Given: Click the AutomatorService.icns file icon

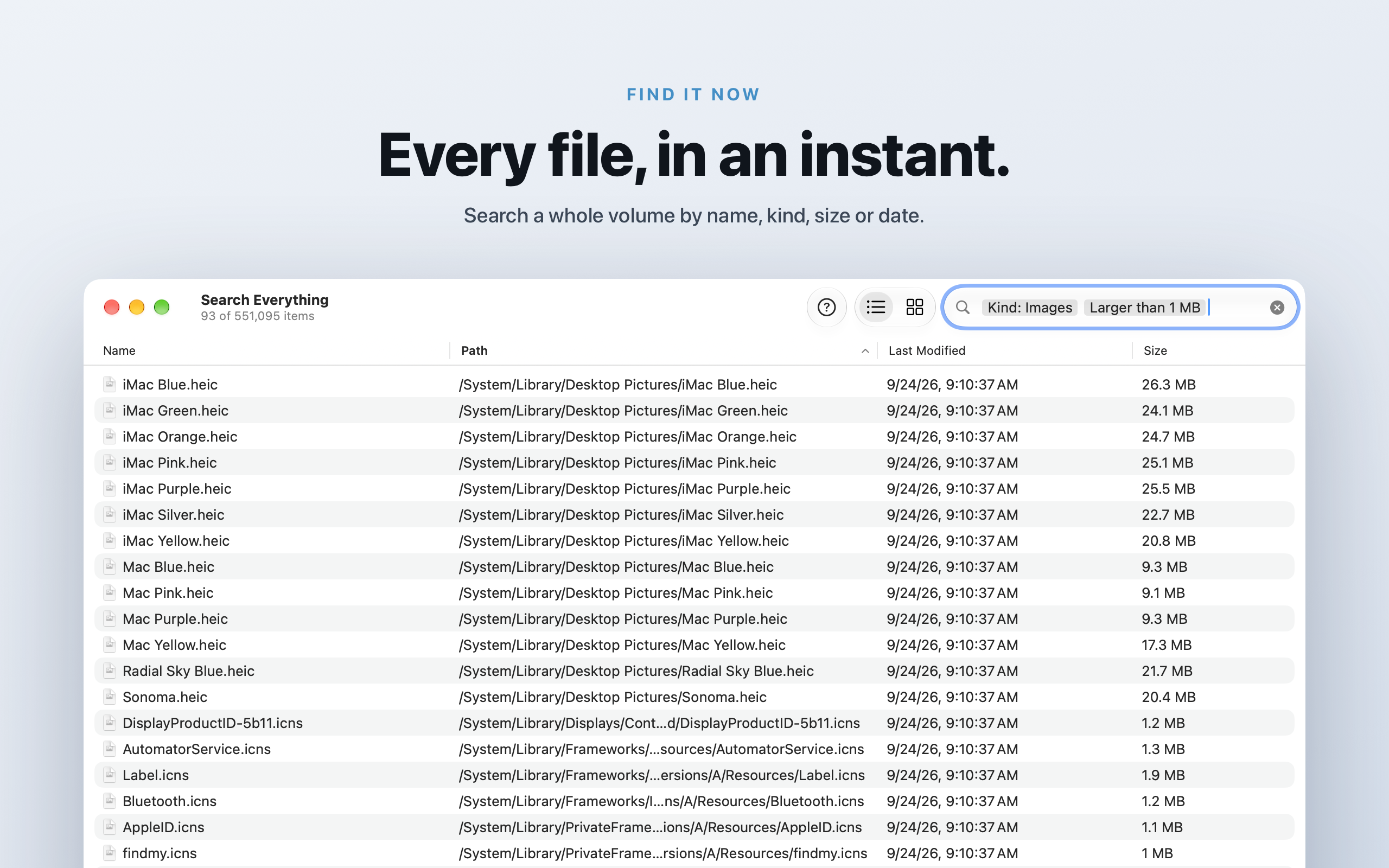Looking at the screenshot, I should tap(110, 749).
